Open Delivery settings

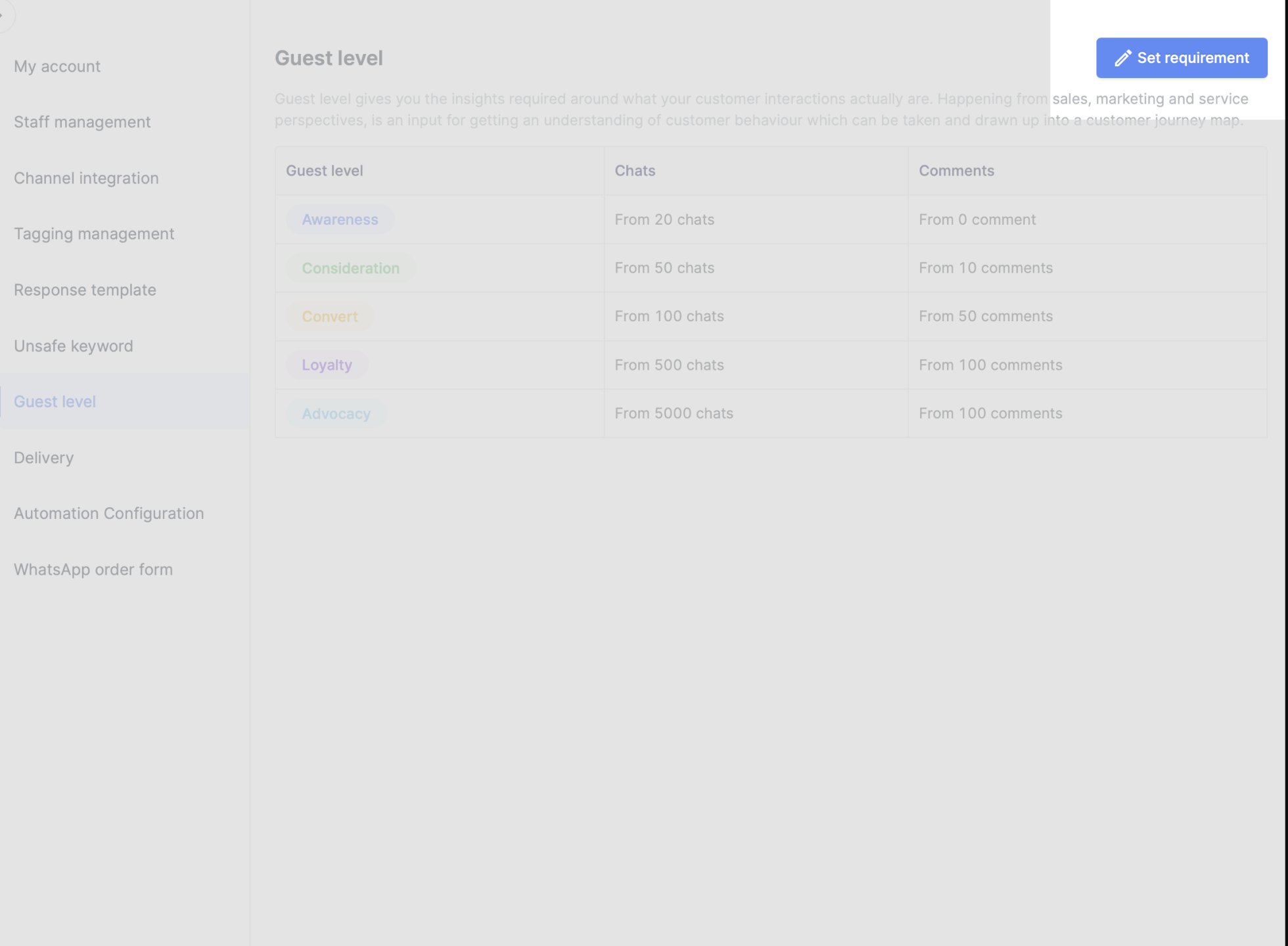coord(44,458)
